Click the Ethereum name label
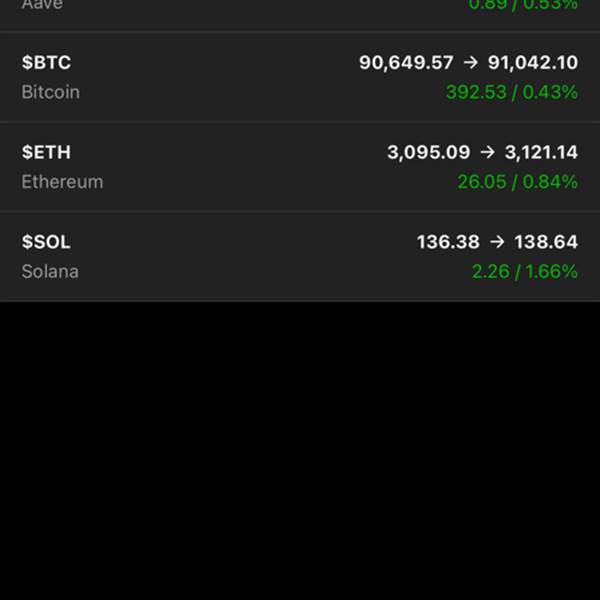Viewport: 600px width, 600px height. 62,182
